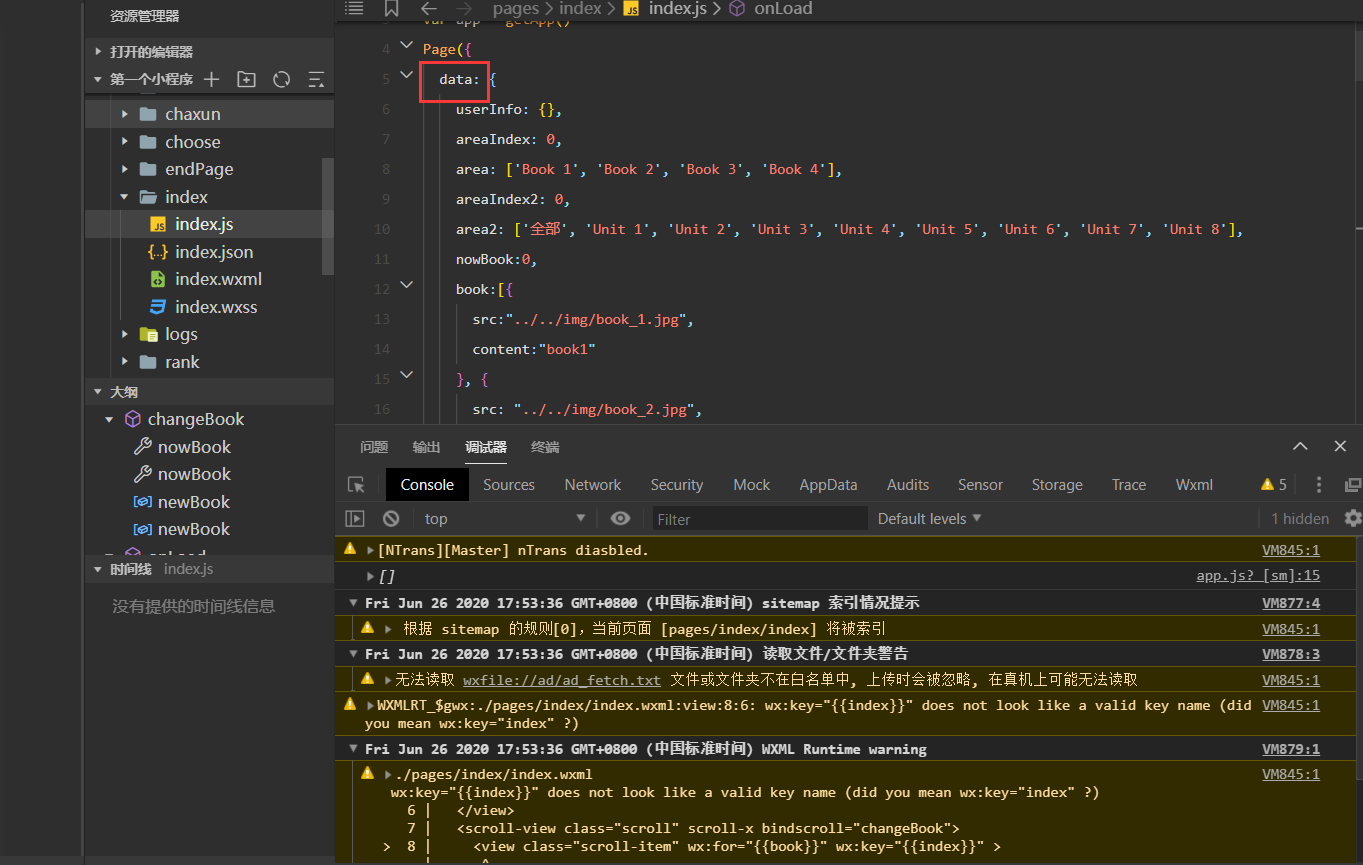Switch to the 输出 tab
This screenshot has height=865, width=1363.
426,447
